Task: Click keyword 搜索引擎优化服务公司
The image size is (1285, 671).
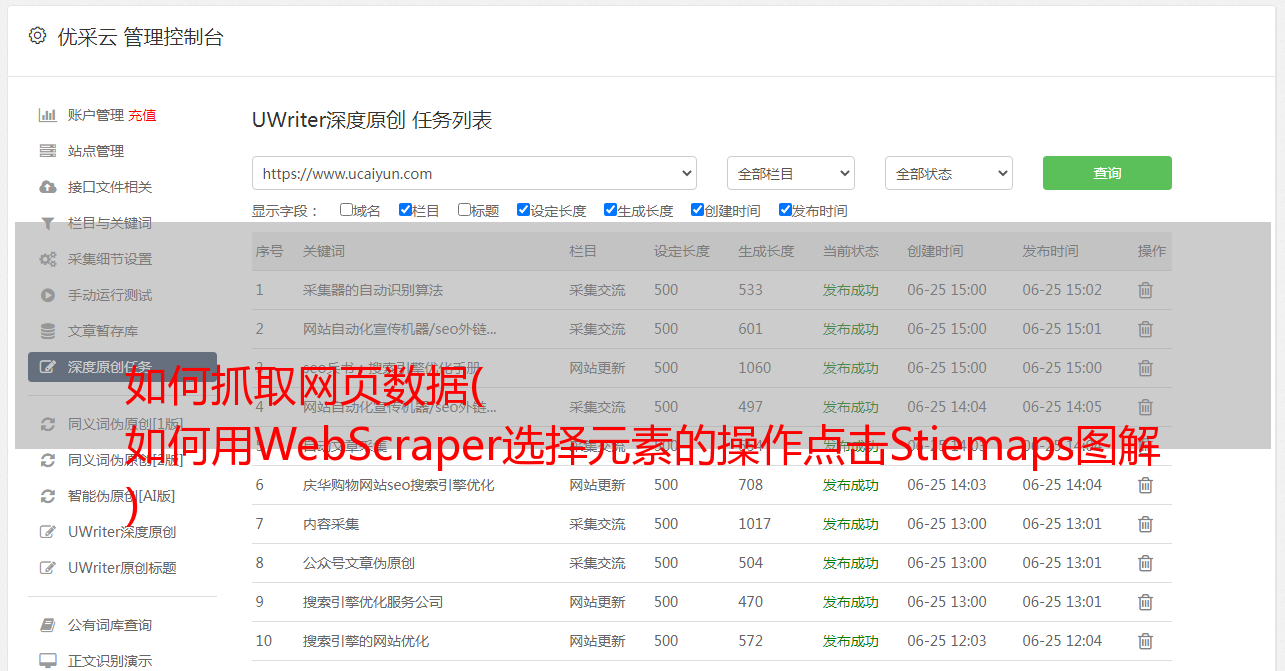Action: coord(373,602)
